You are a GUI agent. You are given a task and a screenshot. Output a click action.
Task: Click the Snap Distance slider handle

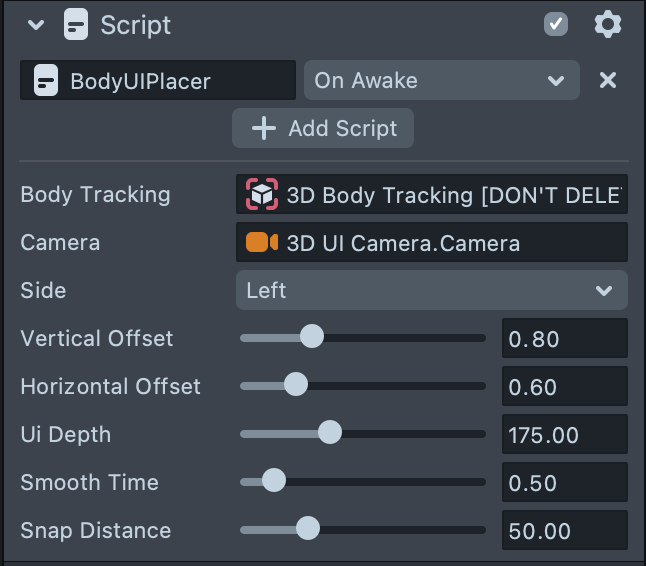(x=308, y=530)
